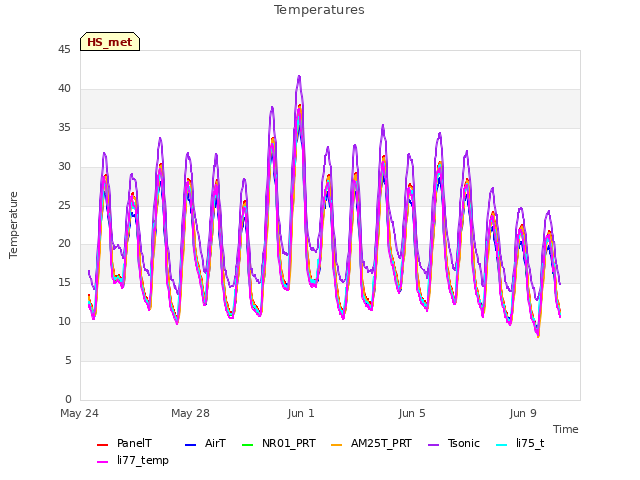Toggle the li75_t legend entry
Viewport: 640px width, 480px height.
click(x=520, y=444)
